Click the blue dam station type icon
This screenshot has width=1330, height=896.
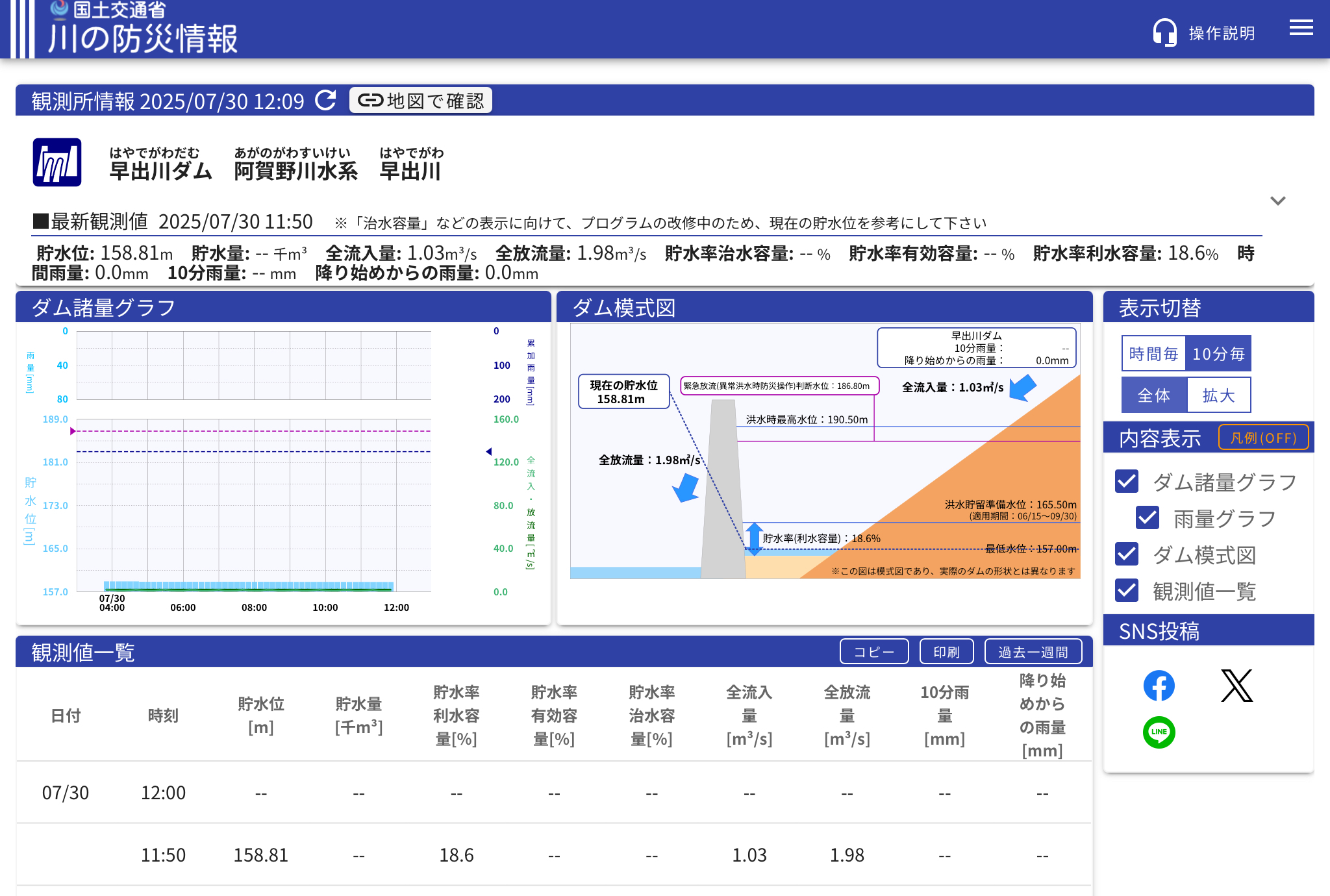[x=57, y=162]
